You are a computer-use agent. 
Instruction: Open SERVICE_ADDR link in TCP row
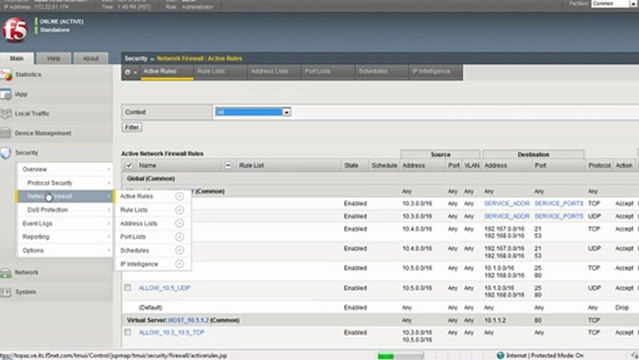pyautogui.click(x=507, y=203)
